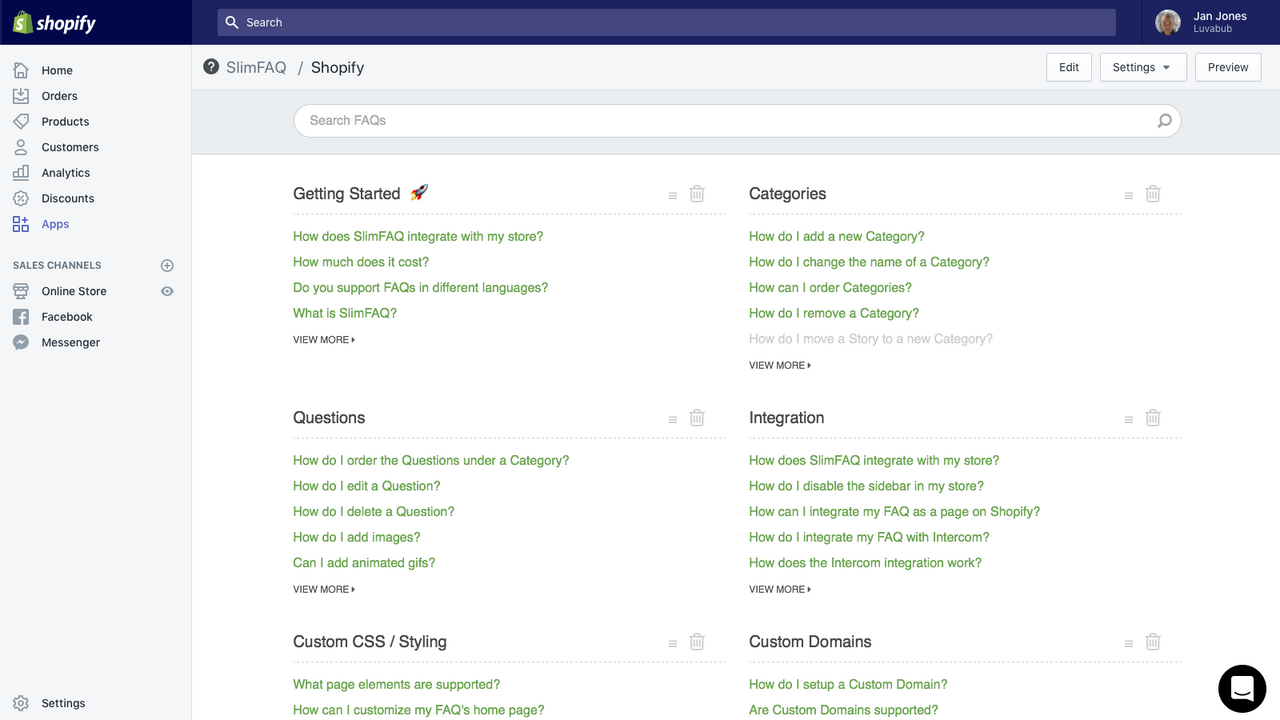Open the chat support widget

coord(1242,688)
